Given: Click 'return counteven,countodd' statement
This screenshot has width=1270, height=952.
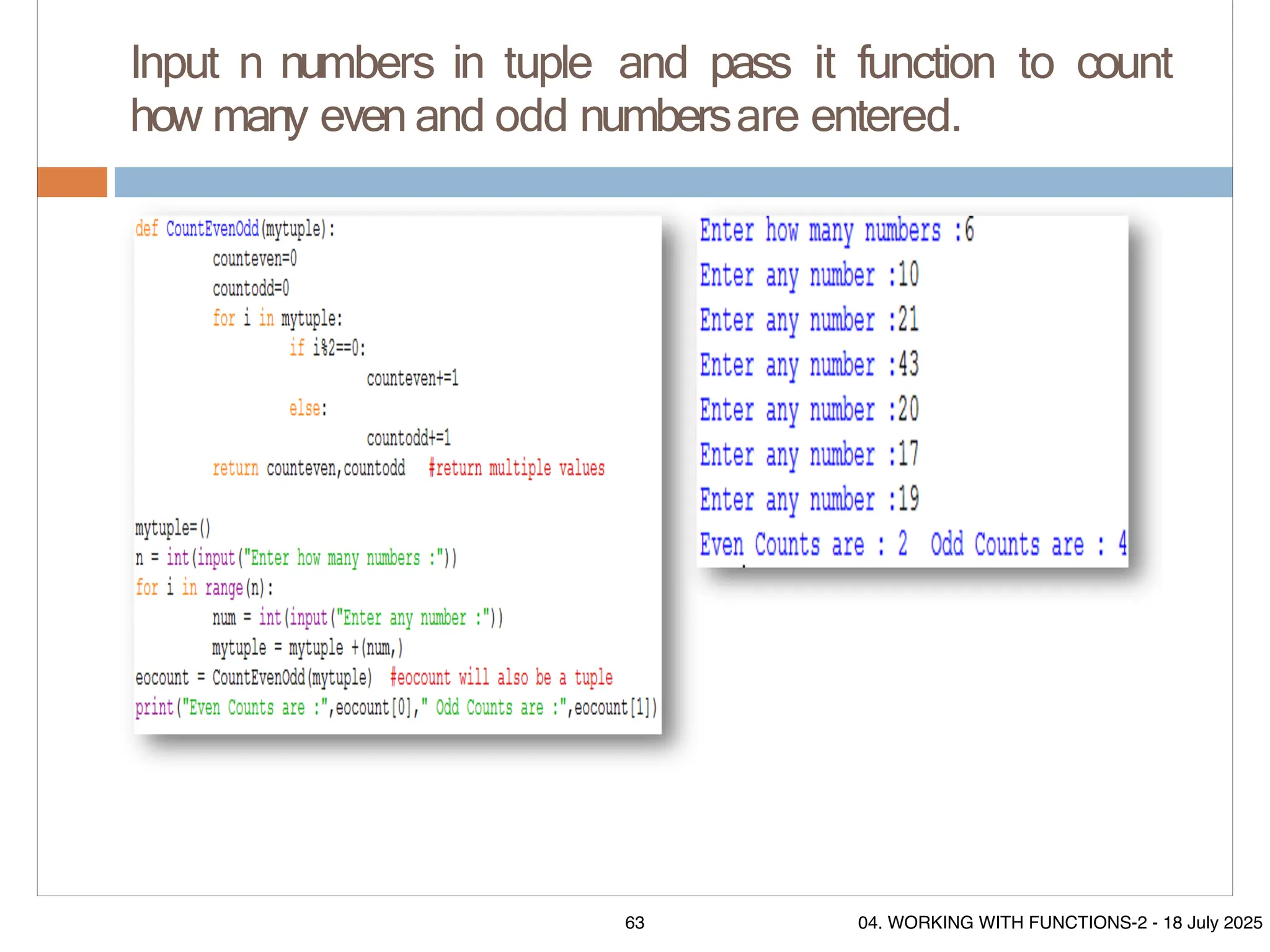Looking at the screenshot, I should pos(309,468).
